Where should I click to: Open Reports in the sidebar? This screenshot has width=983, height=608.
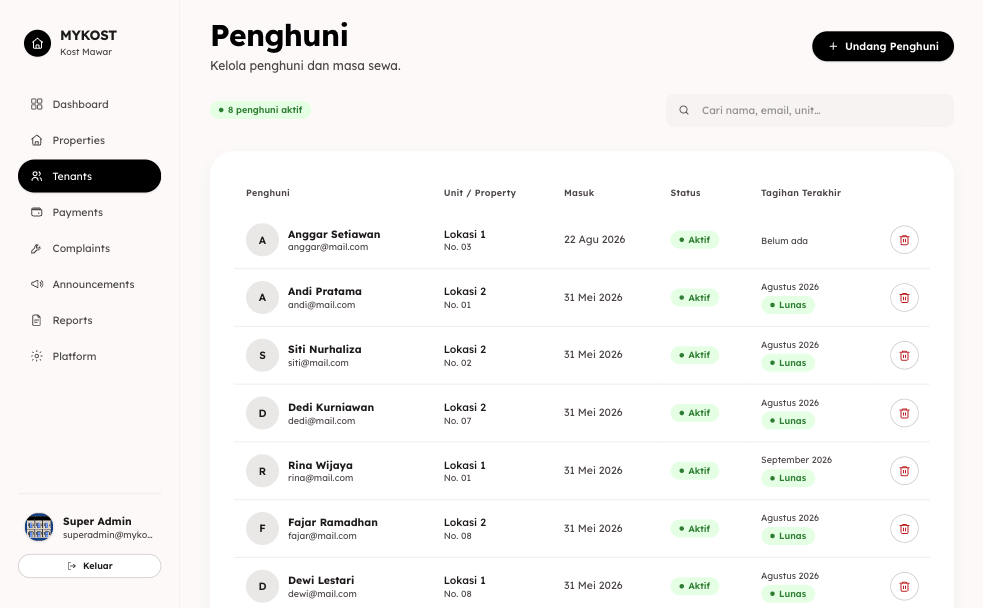click(x=89, y=320)
